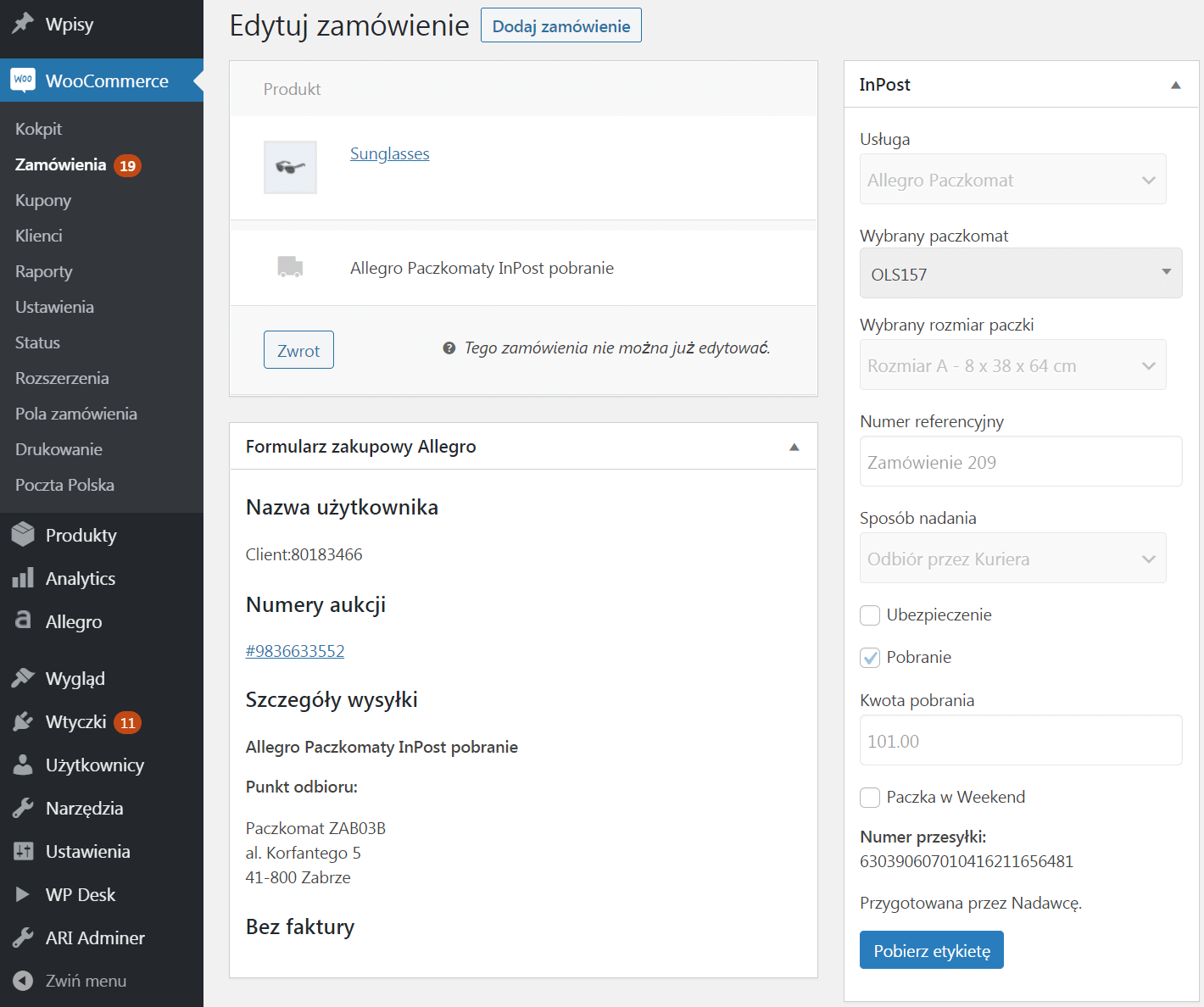Open the Sunglasses product link
1204x1007 pixels.
390,153
